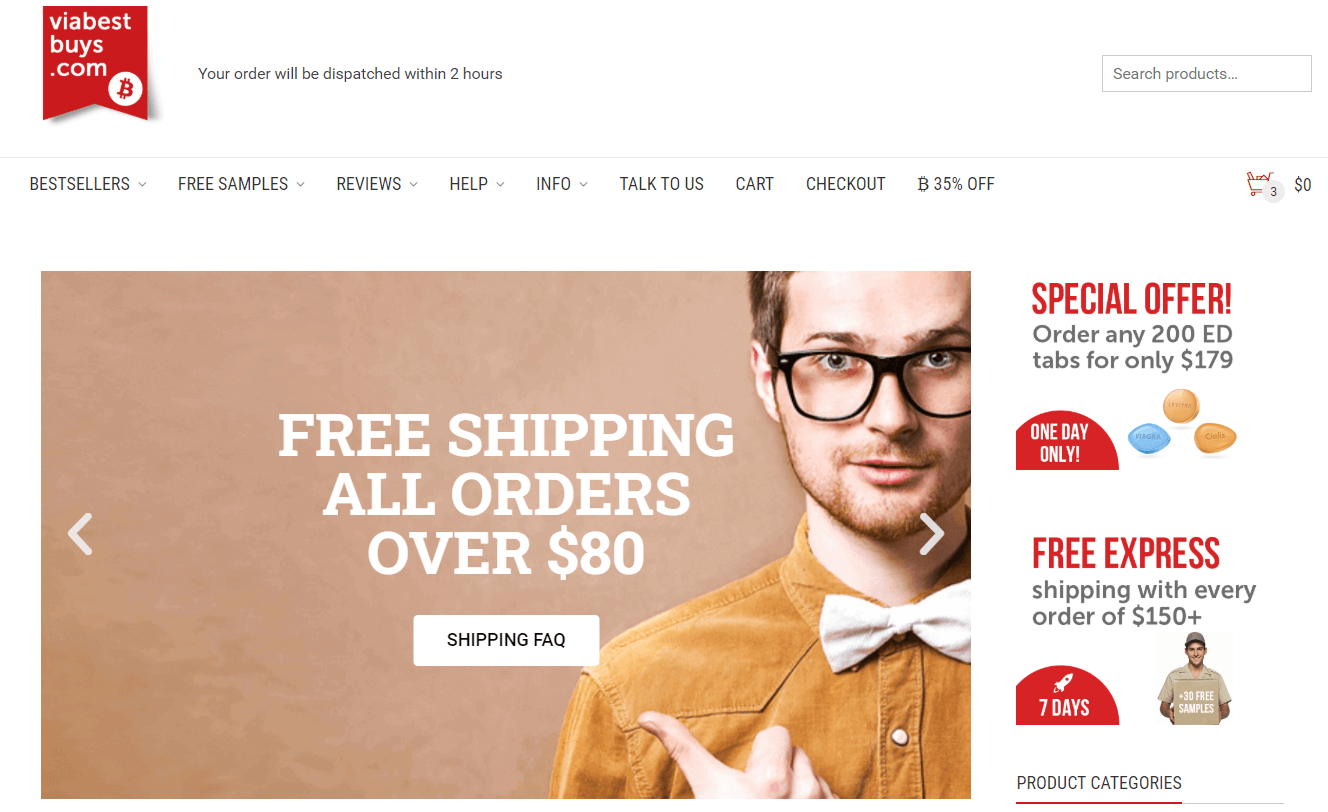Expand the Help menu

pos(477,184)
